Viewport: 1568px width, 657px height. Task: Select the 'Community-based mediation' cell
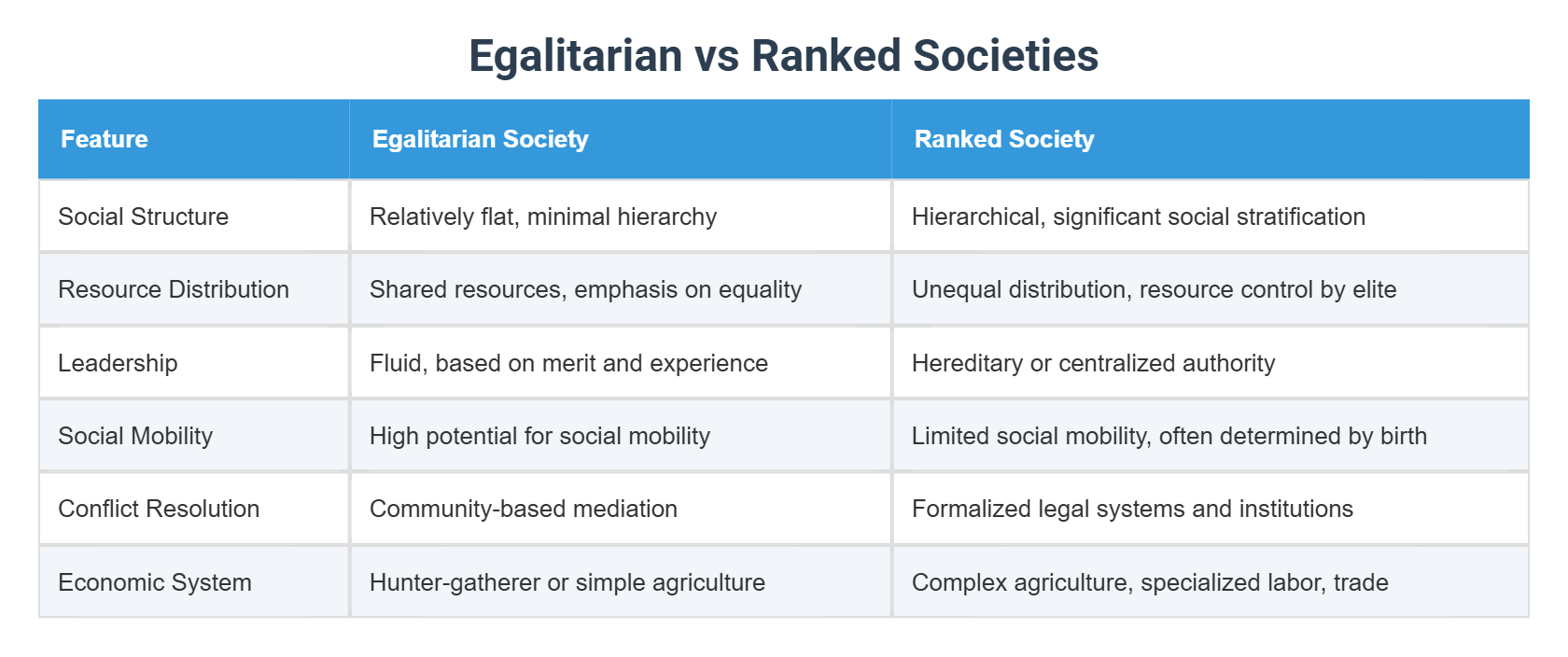524,509
